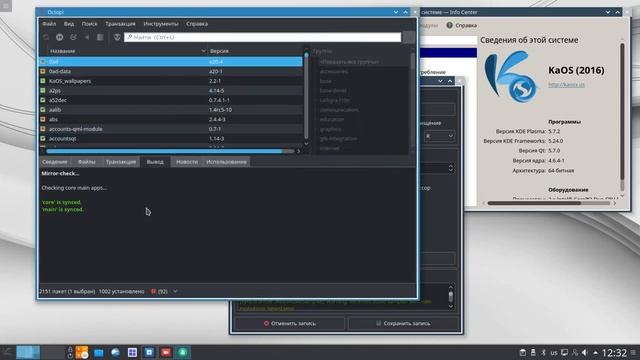640x360 pixels.
Task: Click the Bluetooth icon in system tray
Action: [x=543, y=352]
